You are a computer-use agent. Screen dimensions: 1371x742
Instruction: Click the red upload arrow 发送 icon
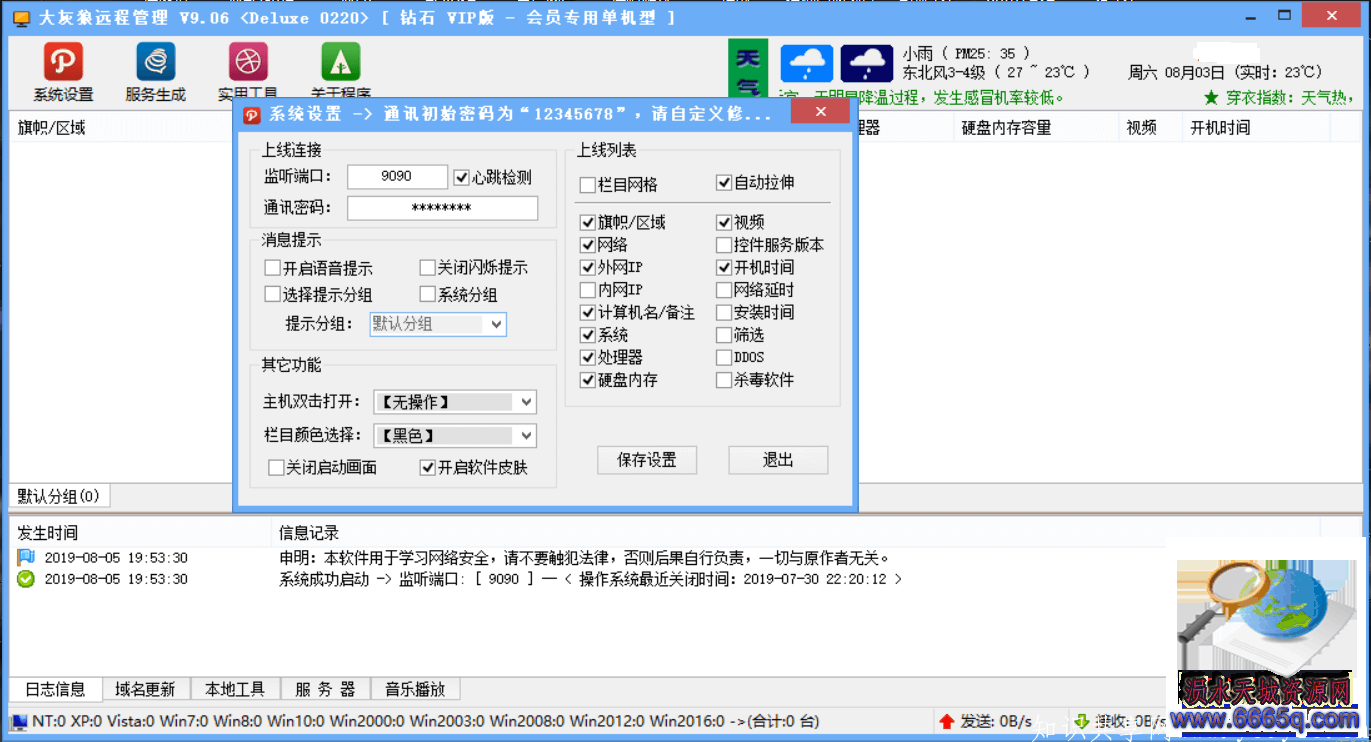coord(946,721)
